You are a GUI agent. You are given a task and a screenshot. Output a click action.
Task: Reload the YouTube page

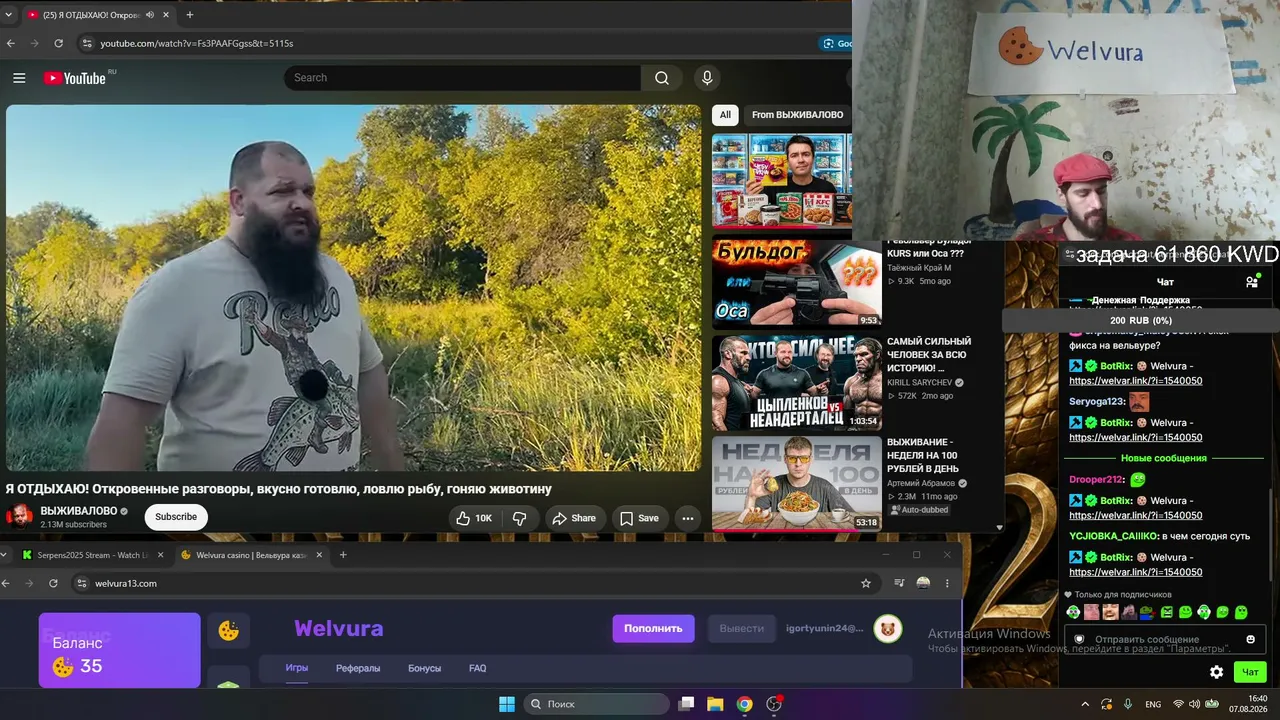[59, 43]
